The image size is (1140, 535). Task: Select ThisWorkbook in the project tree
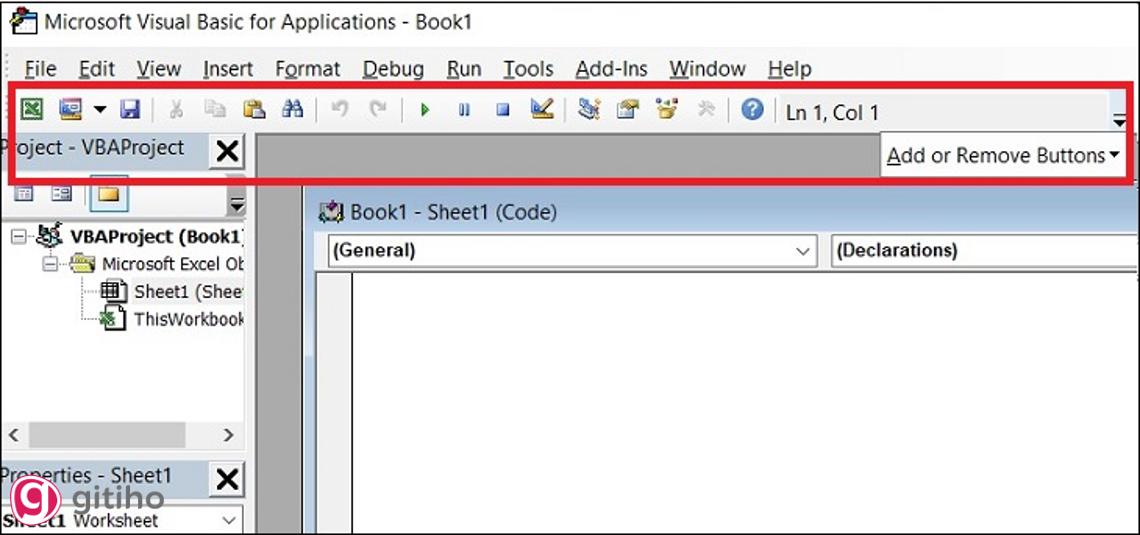[188, 319]
